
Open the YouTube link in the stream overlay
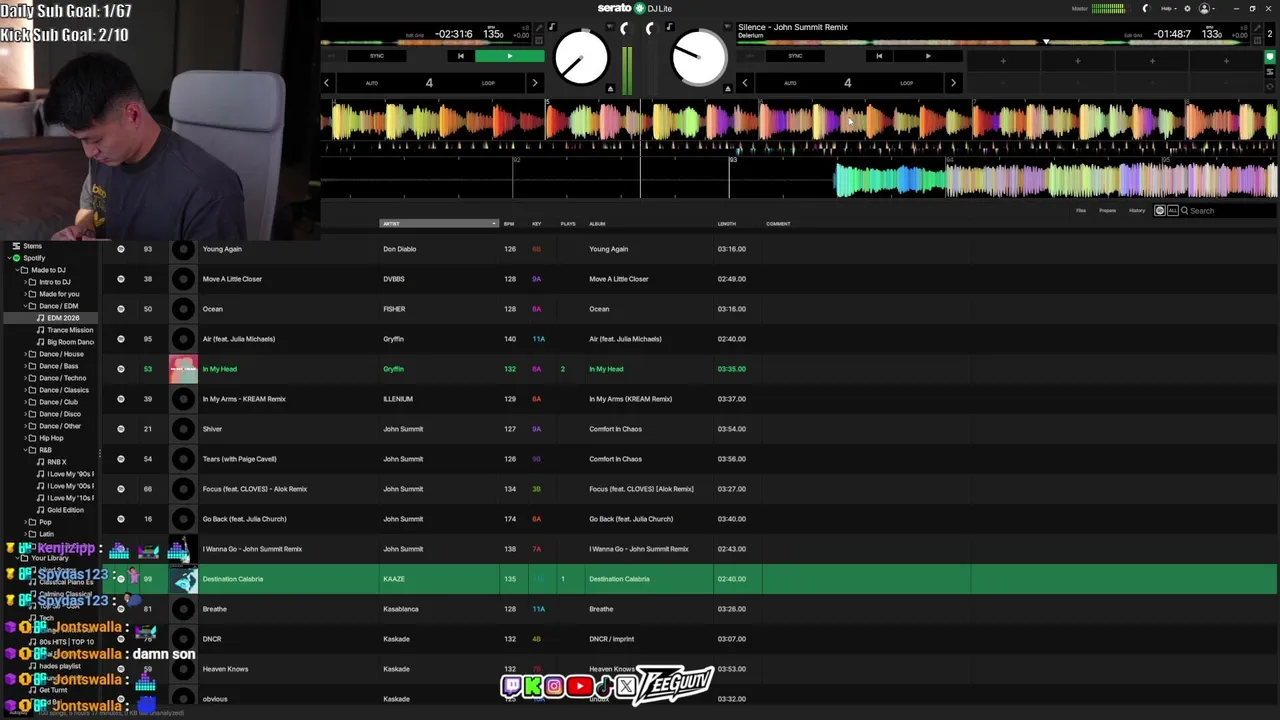578,686
